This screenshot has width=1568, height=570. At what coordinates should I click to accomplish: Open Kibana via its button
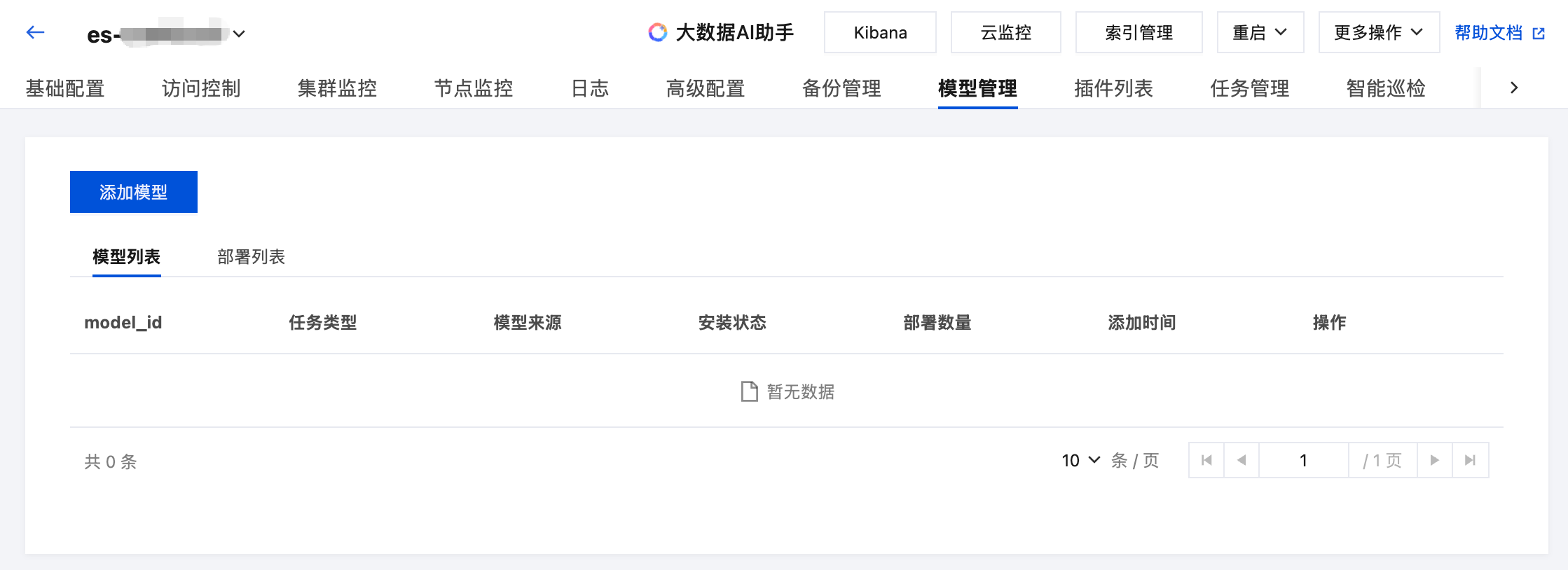[880, 32]
